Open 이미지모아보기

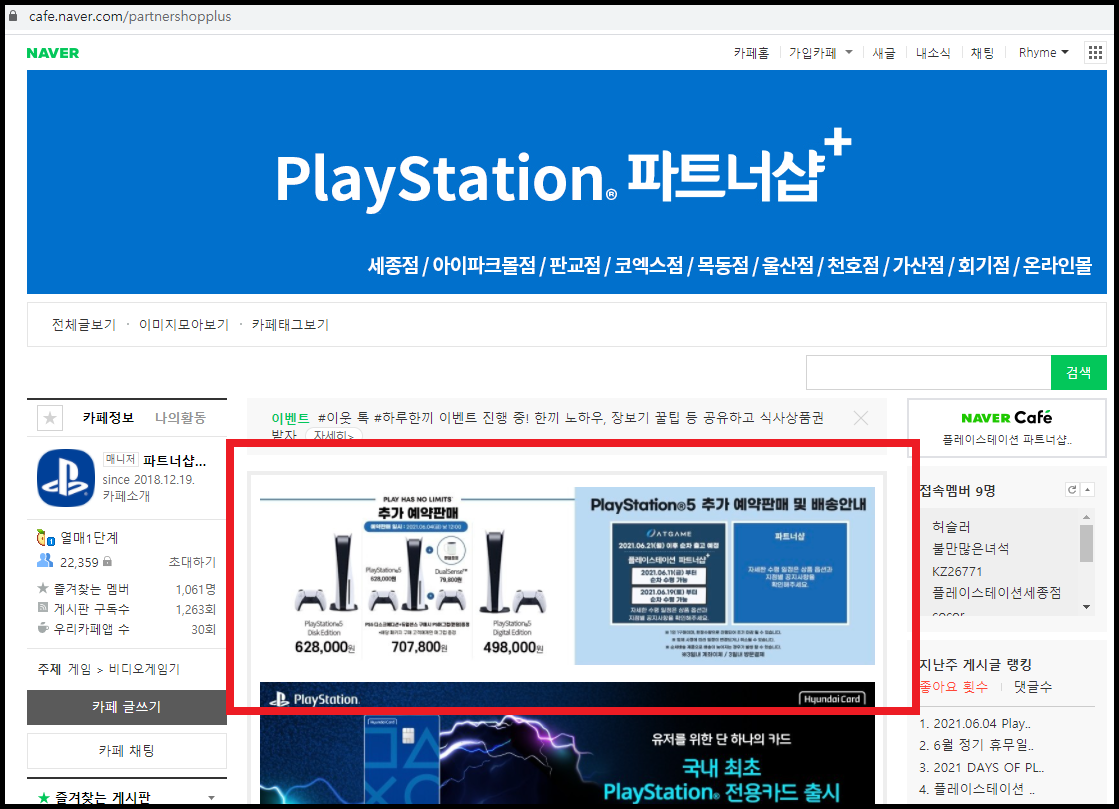[x=183, y=325]
